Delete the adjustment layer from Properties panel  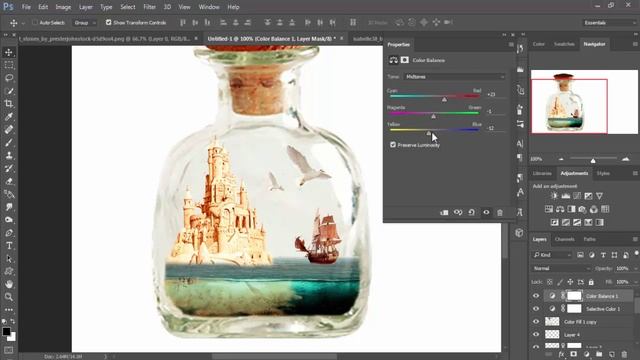[500, 212]
